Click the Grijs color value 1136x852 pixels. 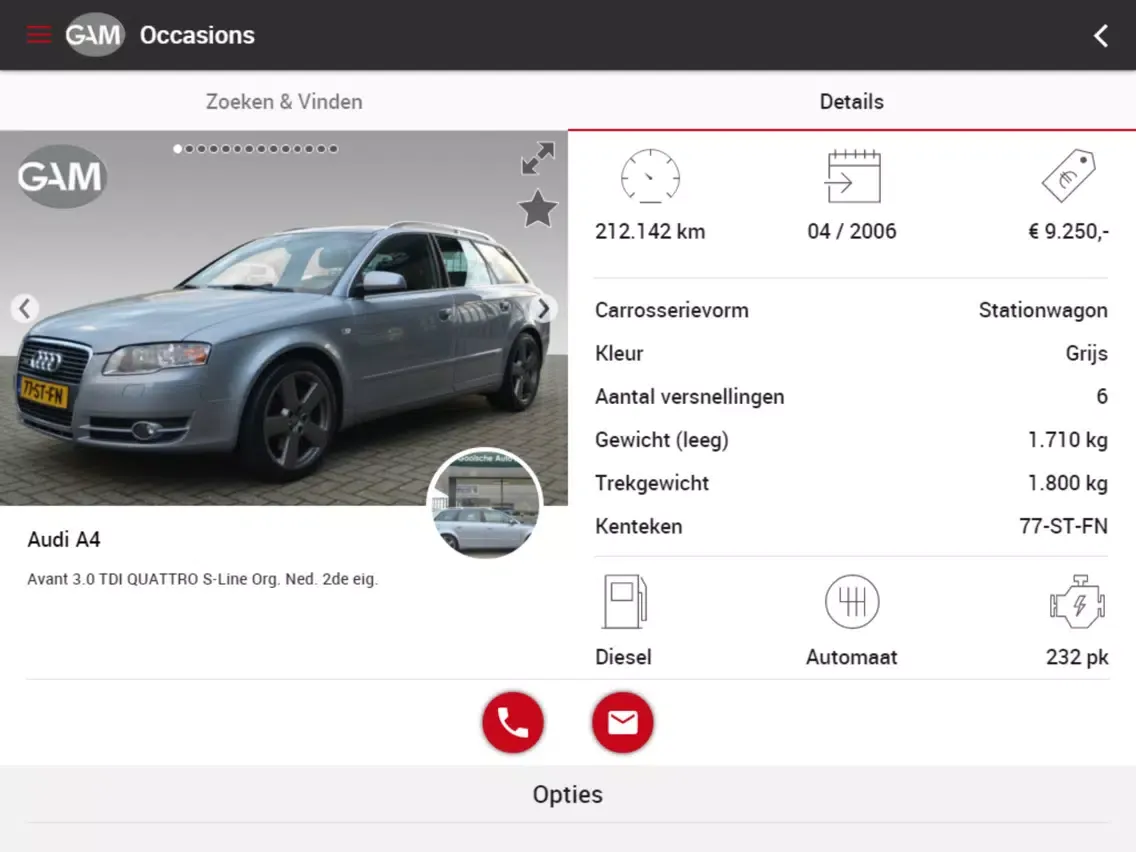point(1086,354)
